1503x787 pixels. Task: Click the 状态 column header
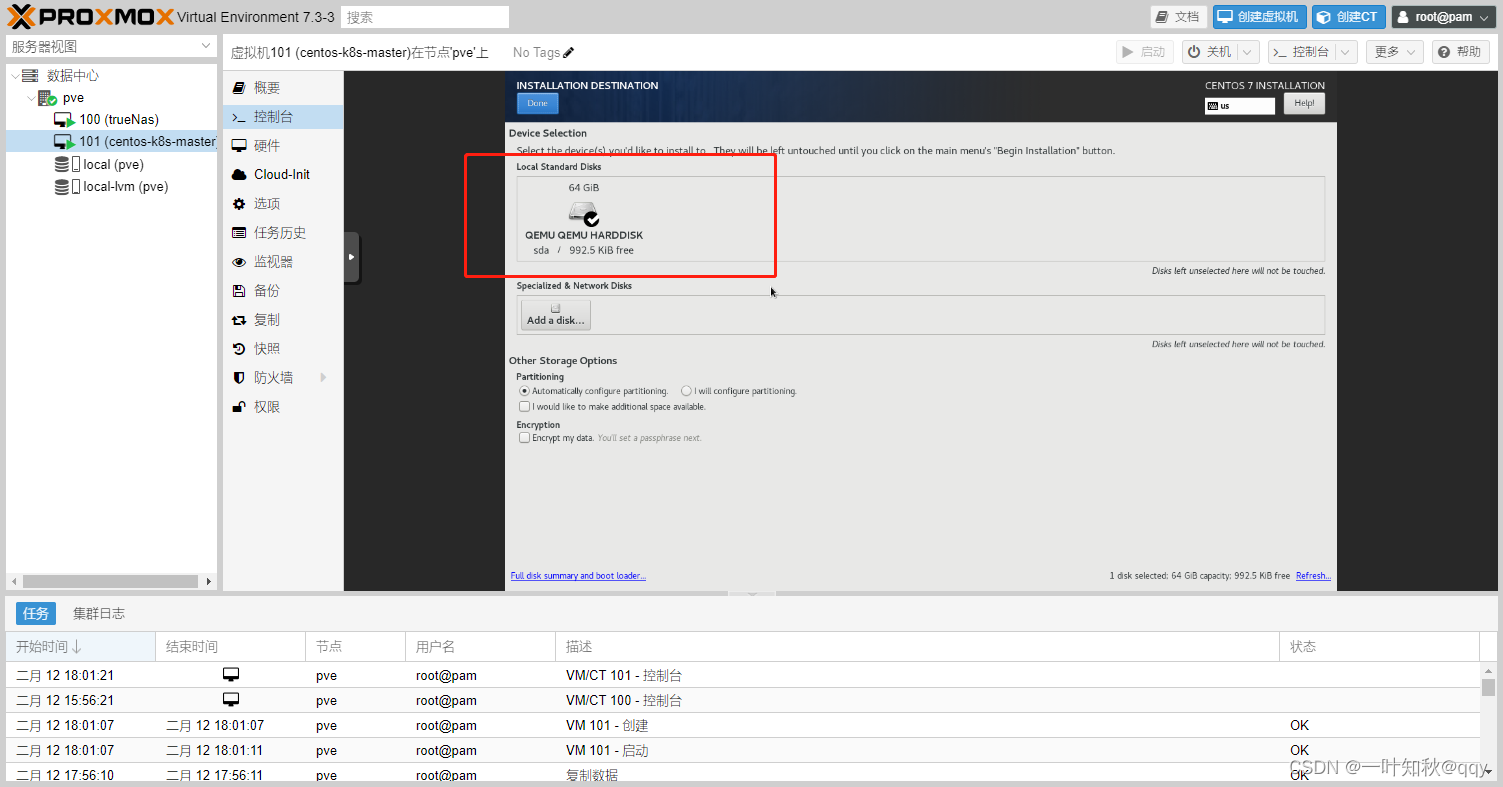click(x=1379, y=647)
